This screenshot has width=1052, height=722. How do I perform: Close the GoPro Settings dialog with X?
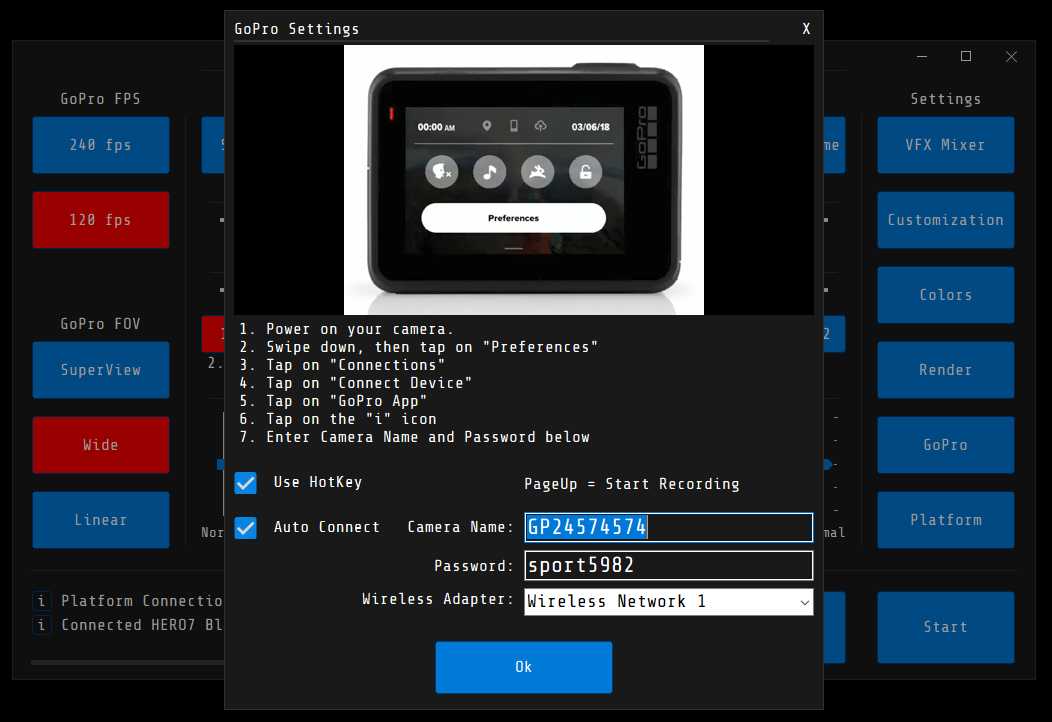[806, 29]
